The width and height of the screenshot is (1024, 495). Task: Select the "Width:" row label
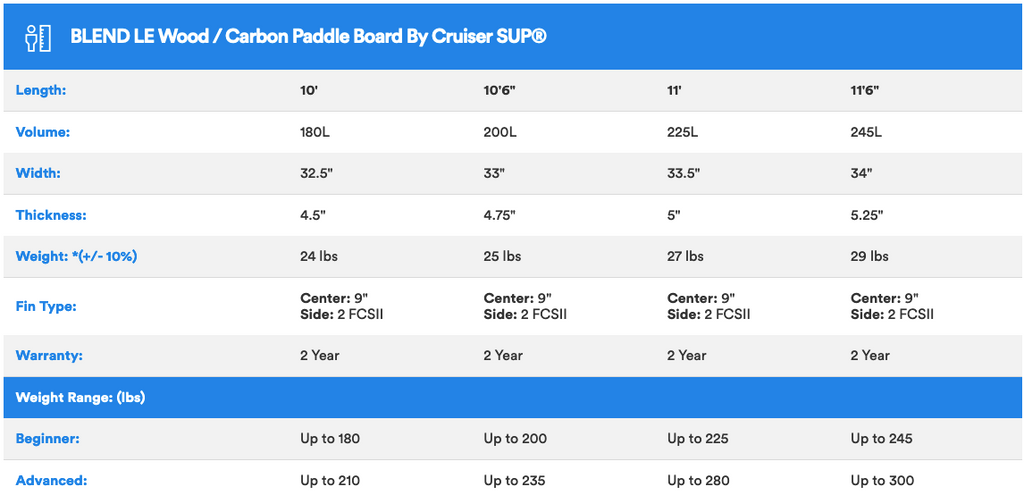[x=38, y=173]
